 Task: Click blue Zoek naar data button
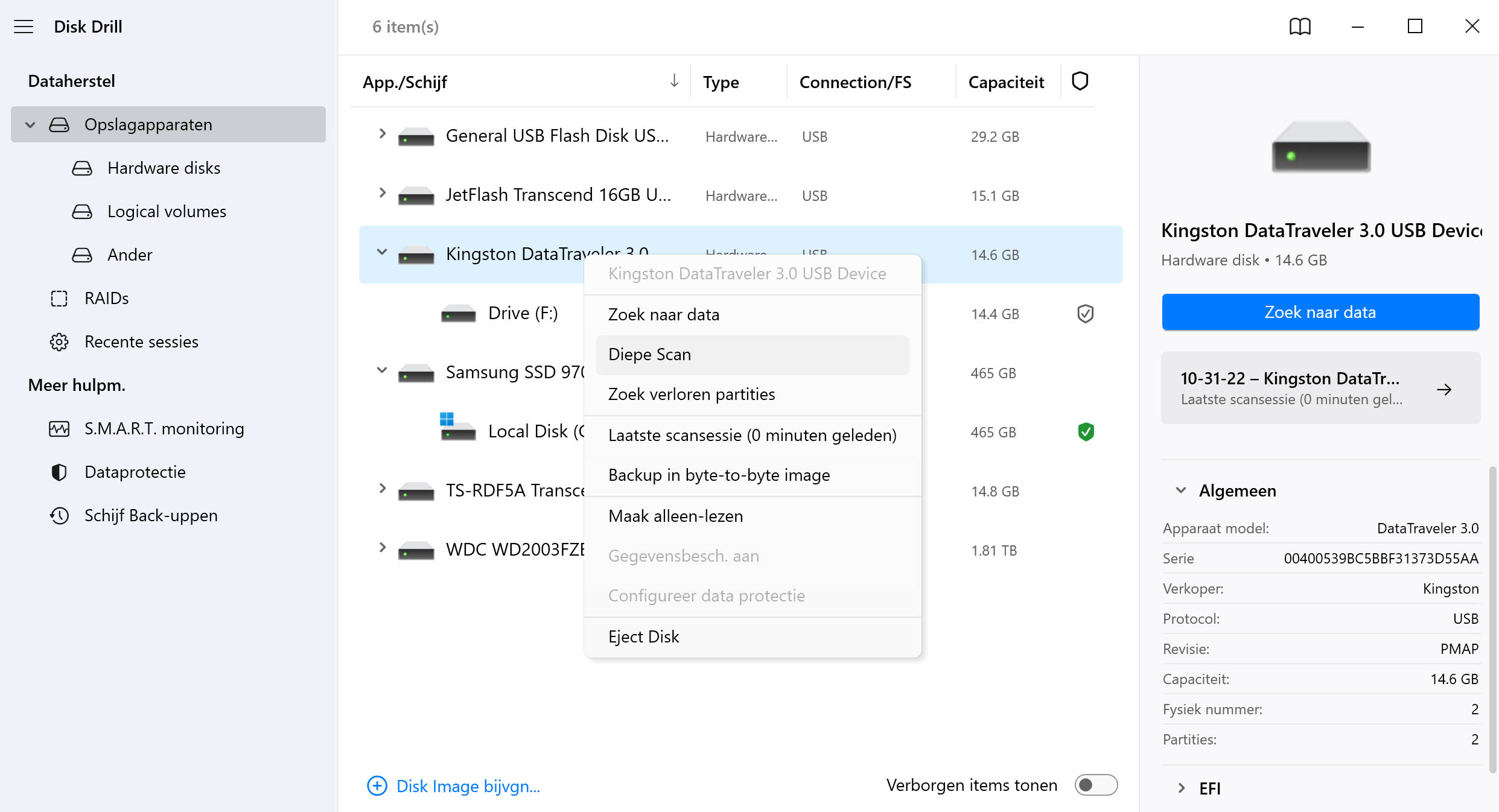(1320, 312)
